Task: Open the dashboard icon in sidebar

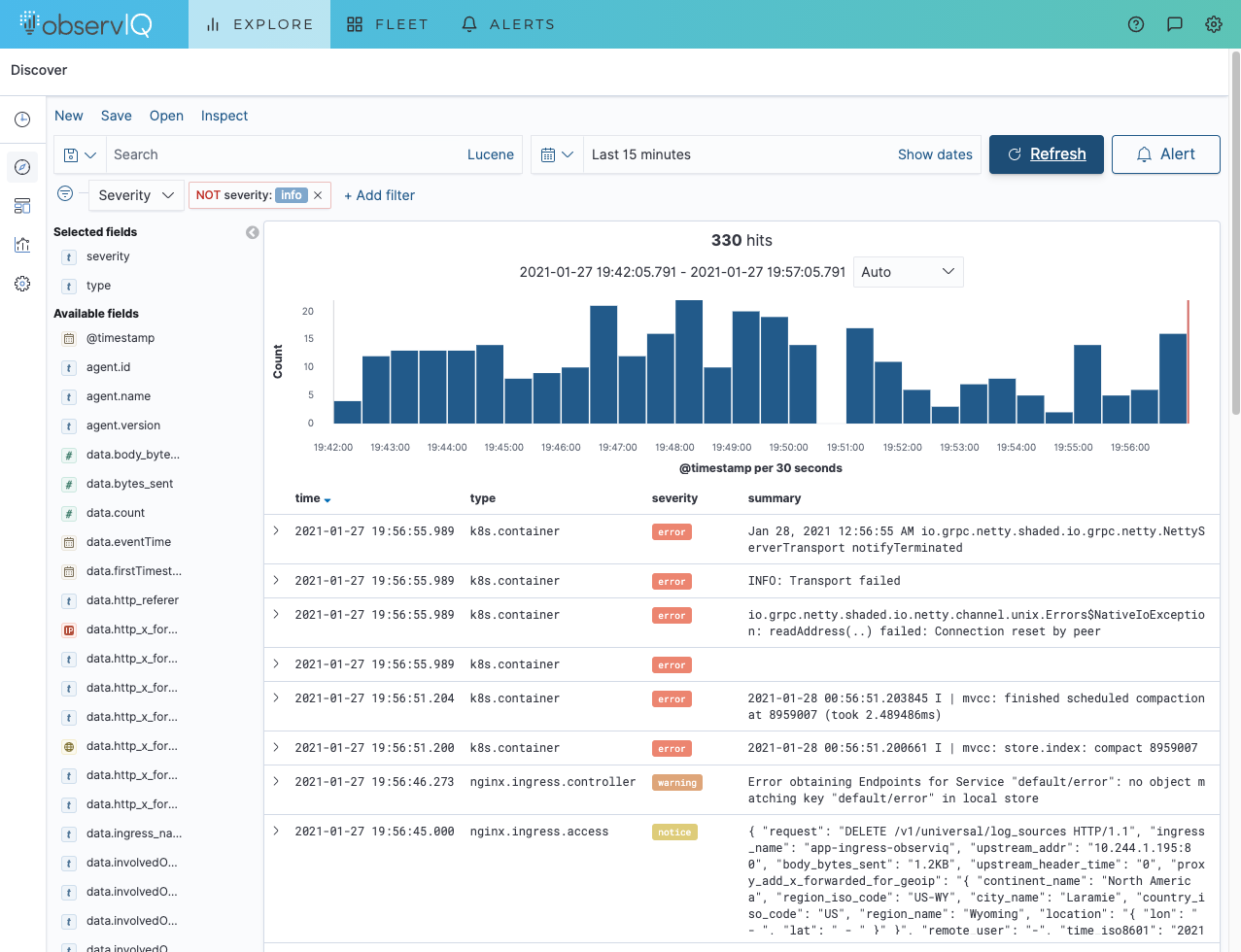Action: point(22,206)
